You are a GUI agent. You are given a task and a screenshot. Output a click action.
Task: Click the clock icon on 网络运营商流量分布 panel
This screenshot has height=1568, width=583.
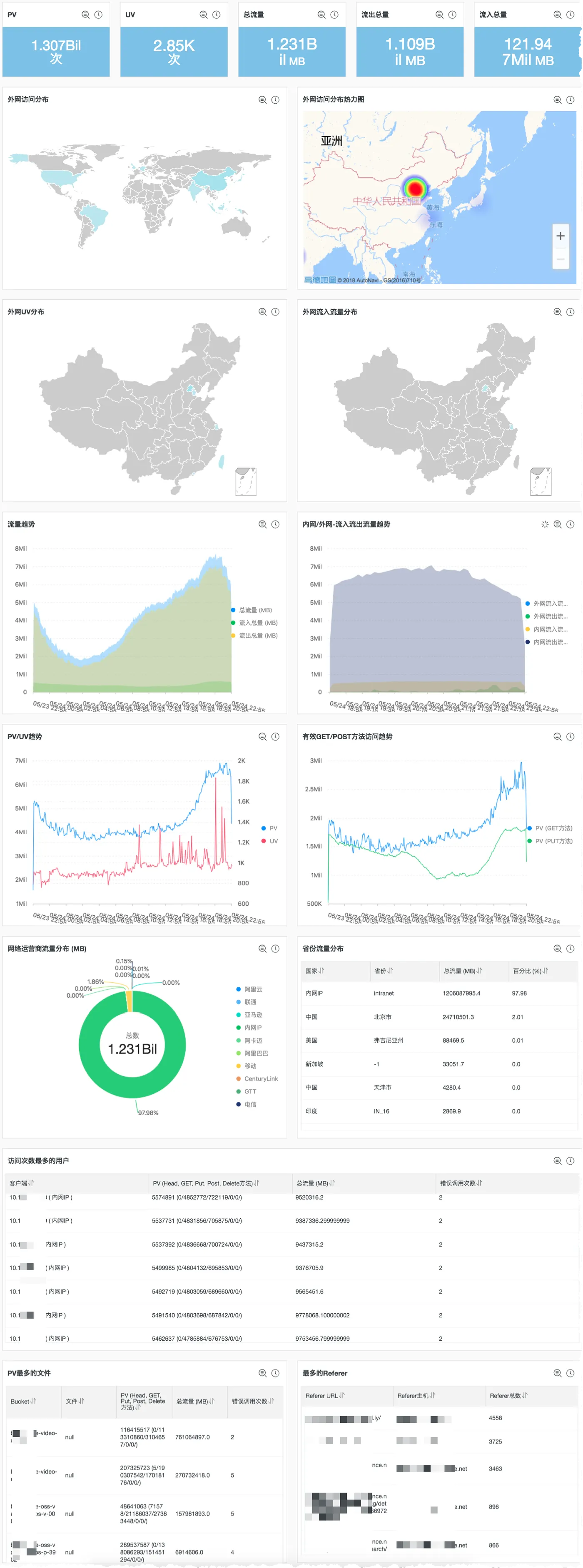click(x=275, y=948)
